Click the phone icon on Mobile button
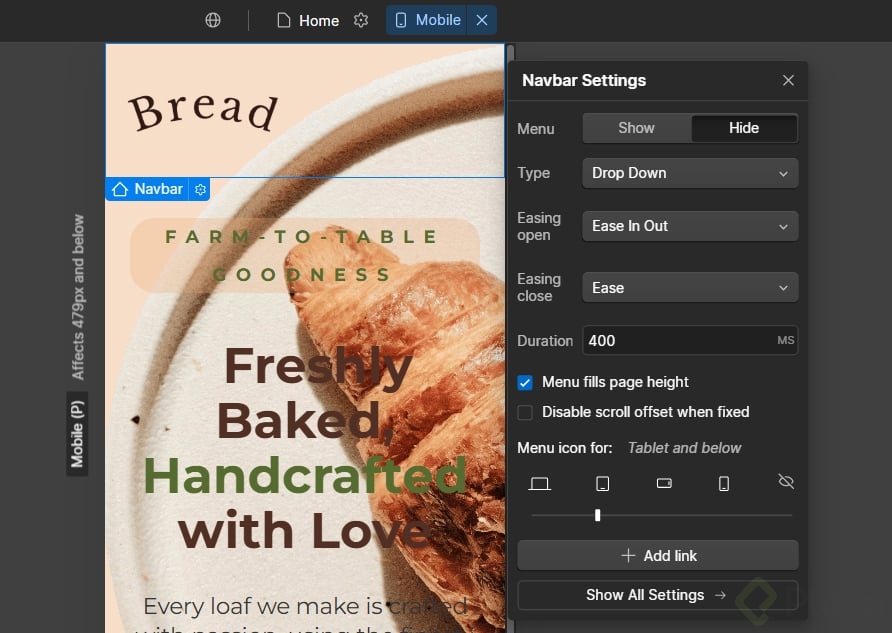Screen dimensions: 892x633 401,20
